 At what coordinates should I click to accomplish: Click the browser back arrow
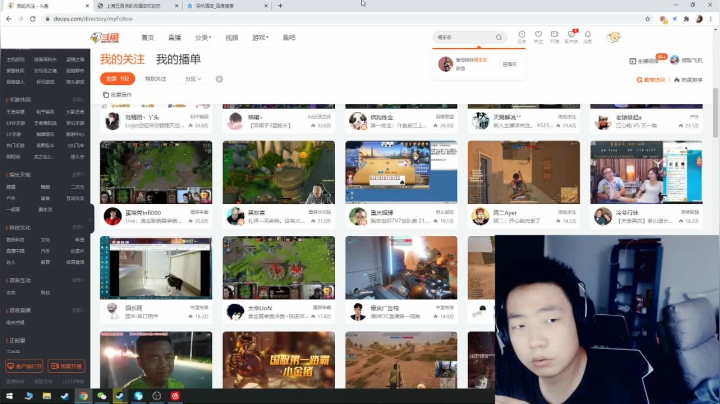tap(9, 19)
